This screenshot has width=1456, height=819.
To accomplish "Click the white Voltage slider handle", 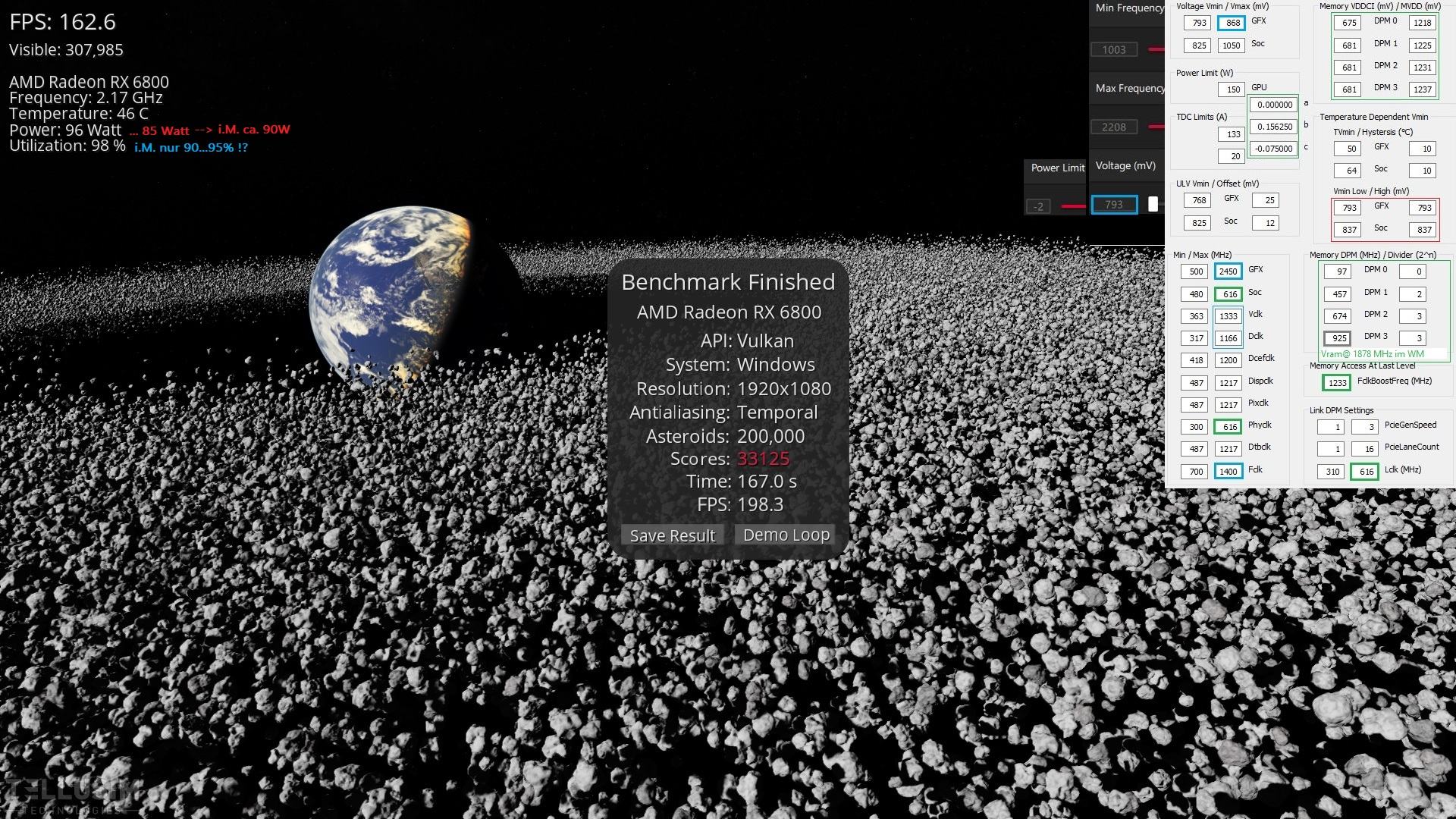I will [x=1153, y=204].
